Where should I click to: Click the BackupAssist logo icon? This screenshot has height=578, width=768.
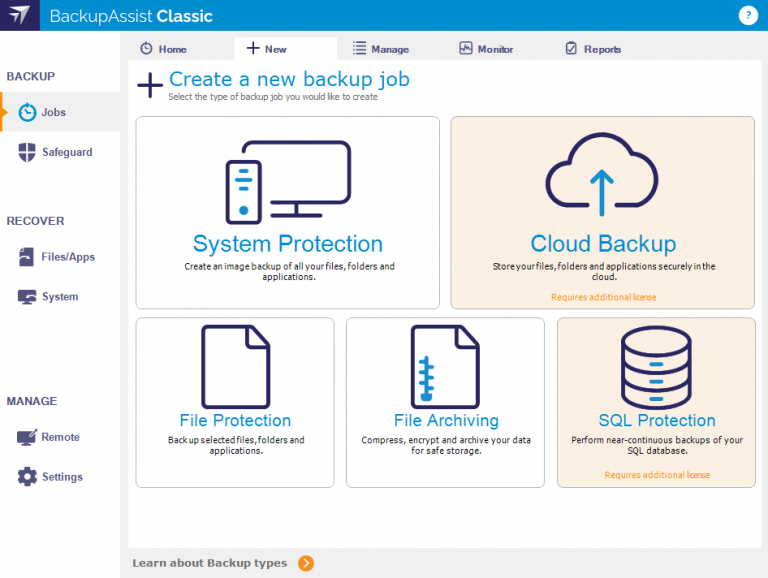19,16
